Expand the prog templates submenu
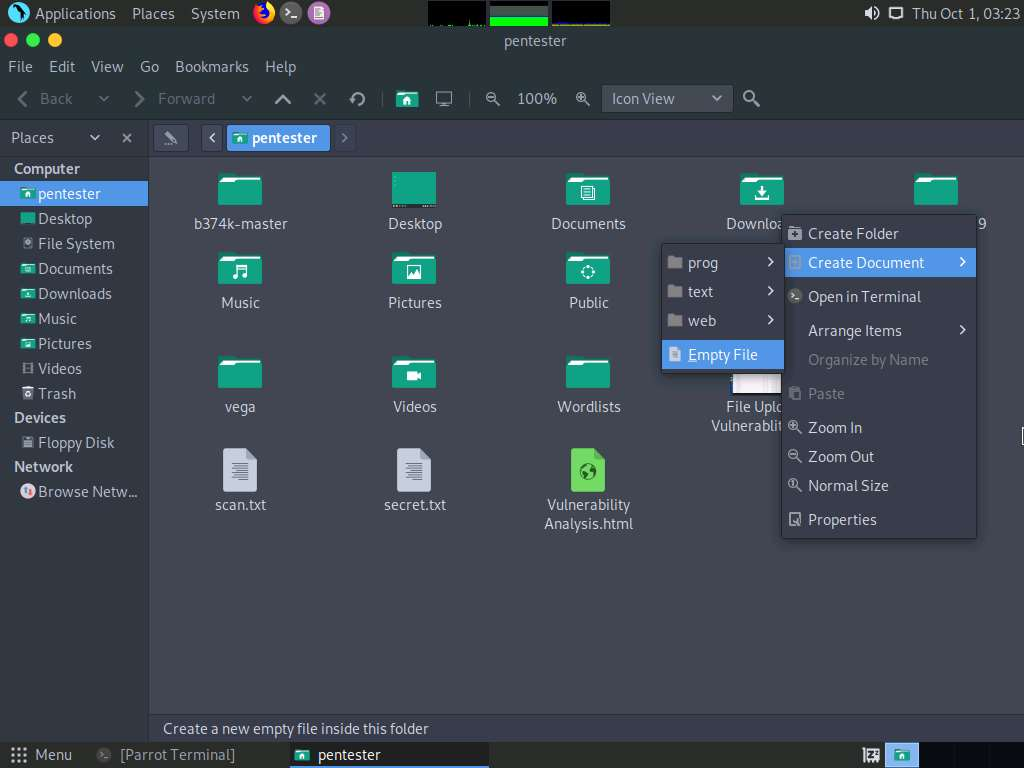 [x=722, y=263]
